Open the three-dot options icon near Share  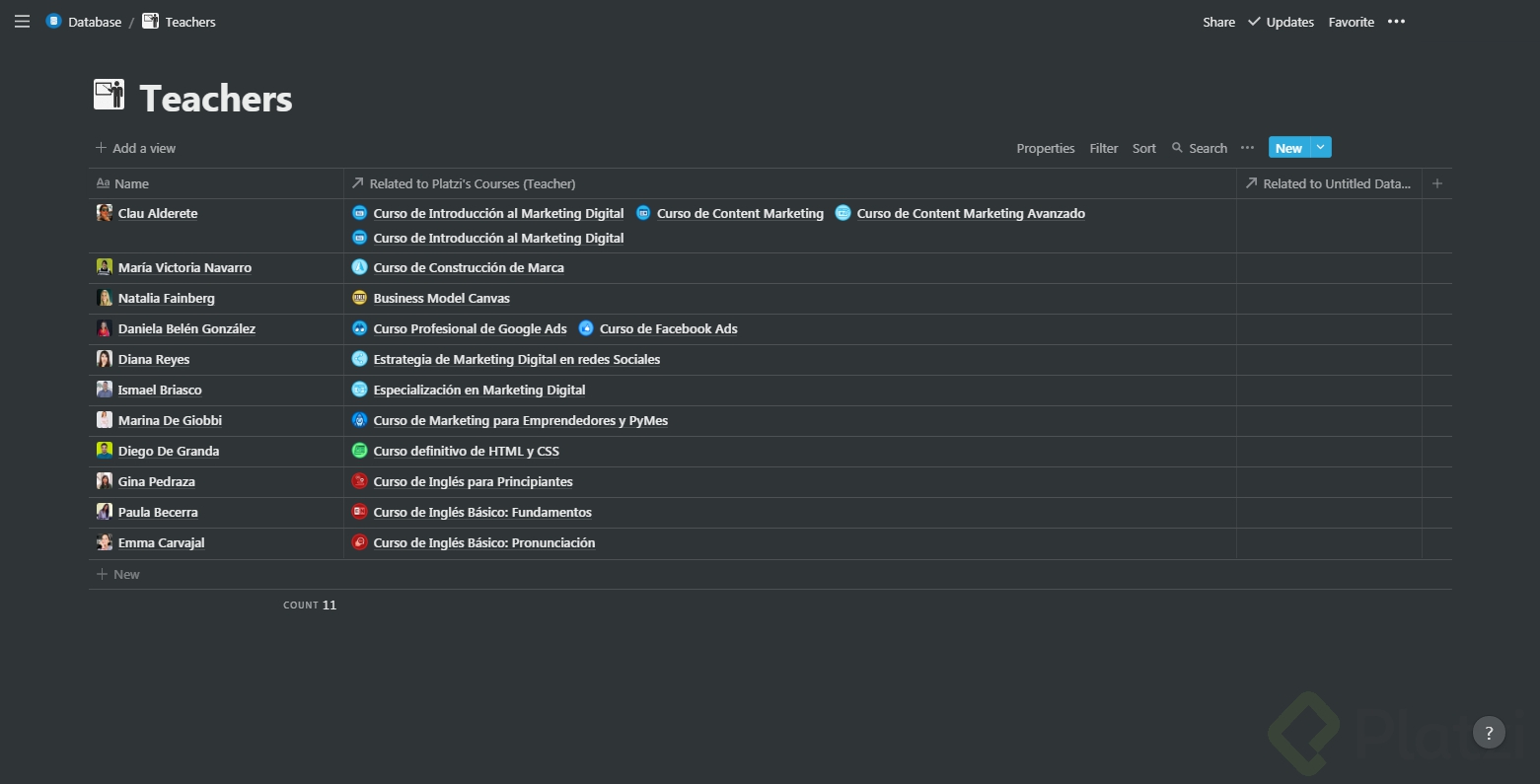click(1396, 21)
